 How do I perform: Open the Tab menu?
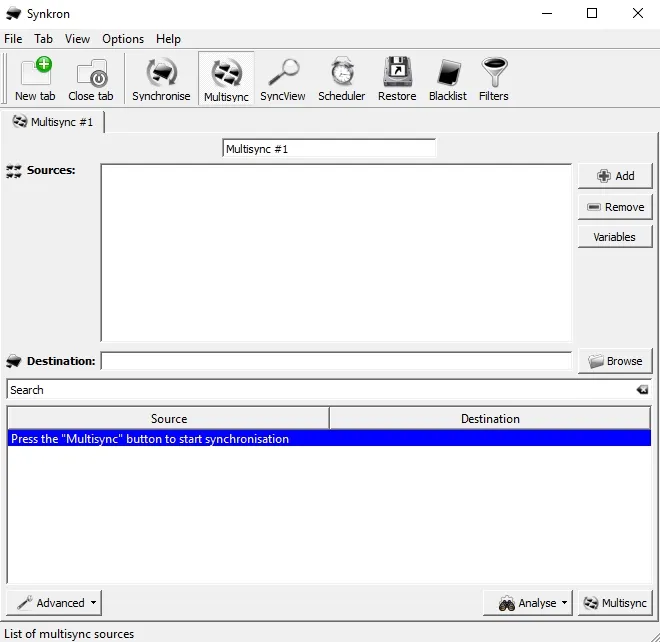[43, 39]
